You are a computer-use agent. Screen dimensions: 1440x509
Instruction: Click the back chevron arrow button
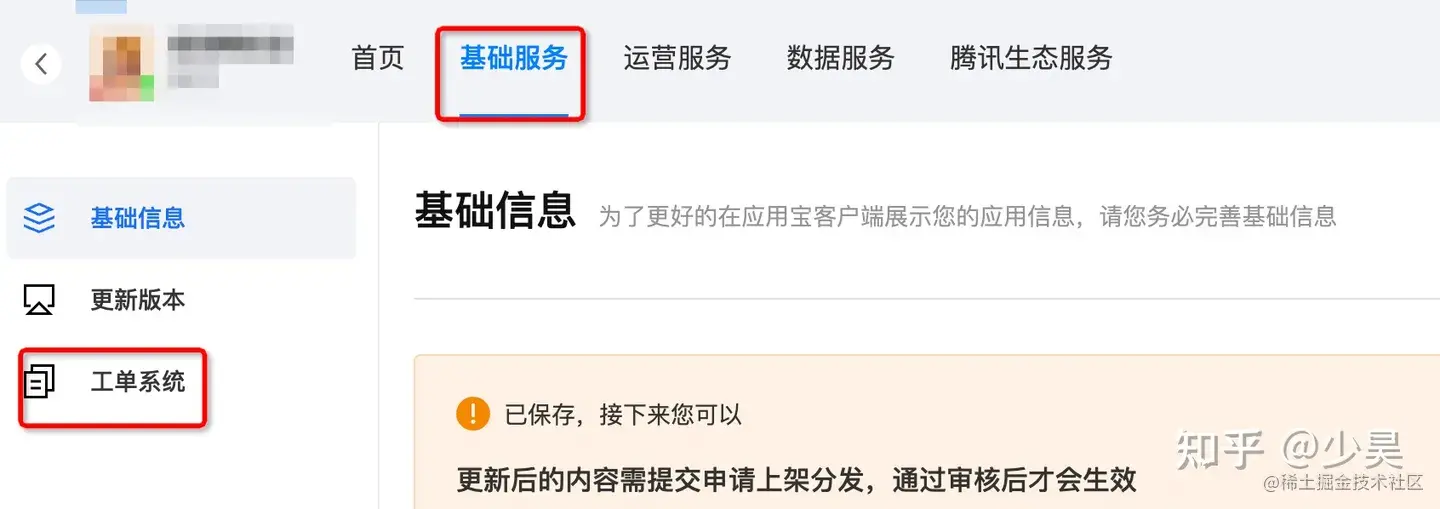pyautogui.click(x=41, y=64)
